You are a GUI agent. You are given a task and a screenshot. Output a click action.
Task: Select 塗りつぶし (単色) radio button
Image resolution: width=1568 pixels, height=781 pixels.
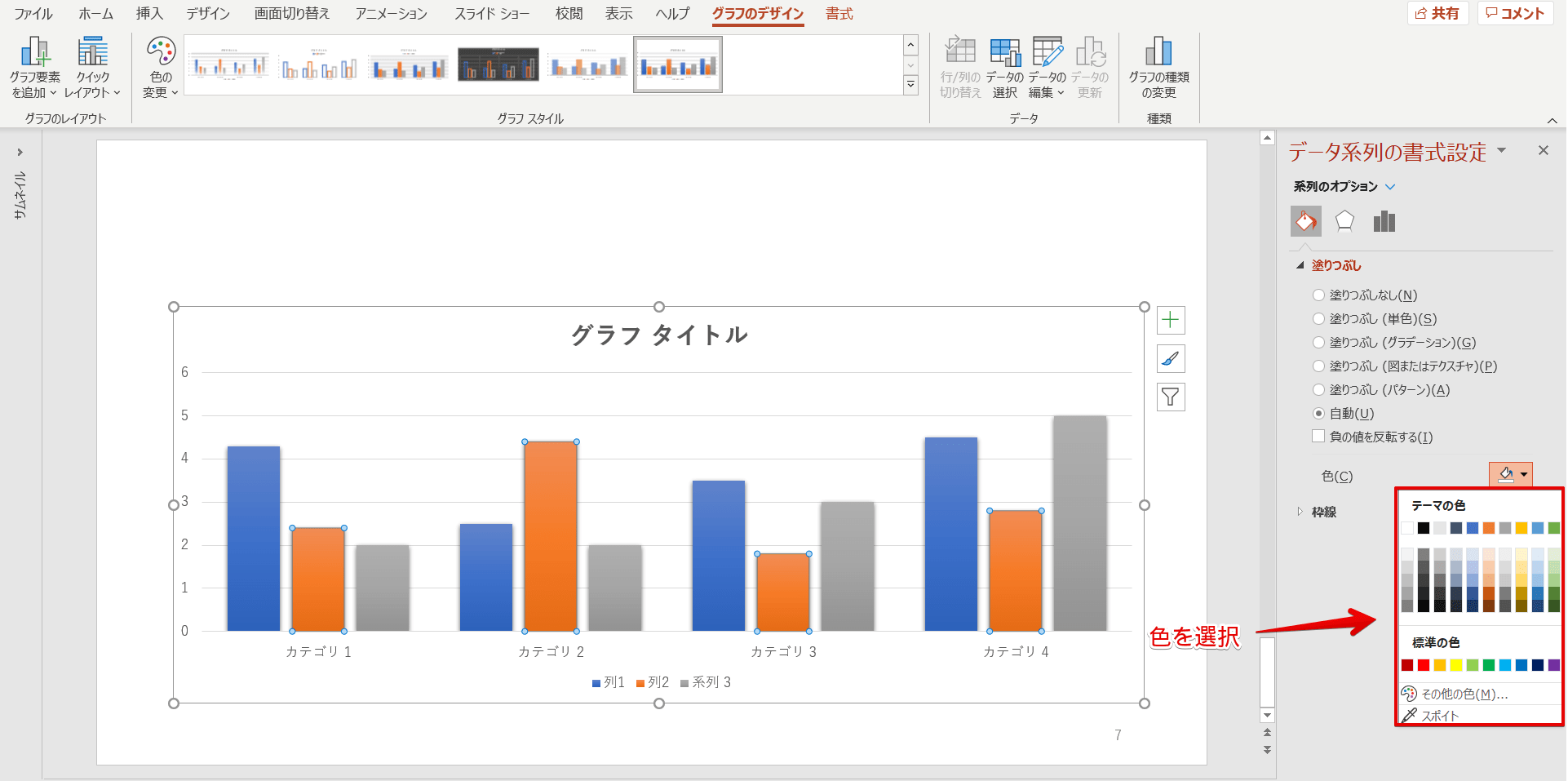[x=1318, y=319]
